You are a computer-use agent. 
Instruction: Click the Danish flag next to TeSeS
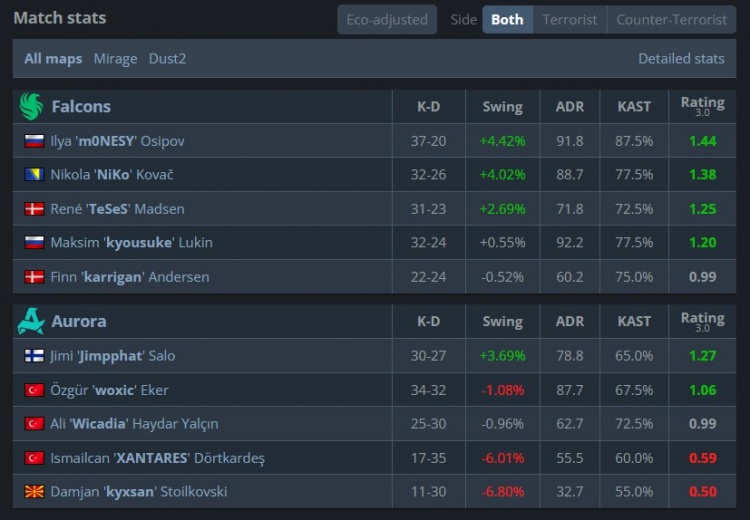click(34, 209)
